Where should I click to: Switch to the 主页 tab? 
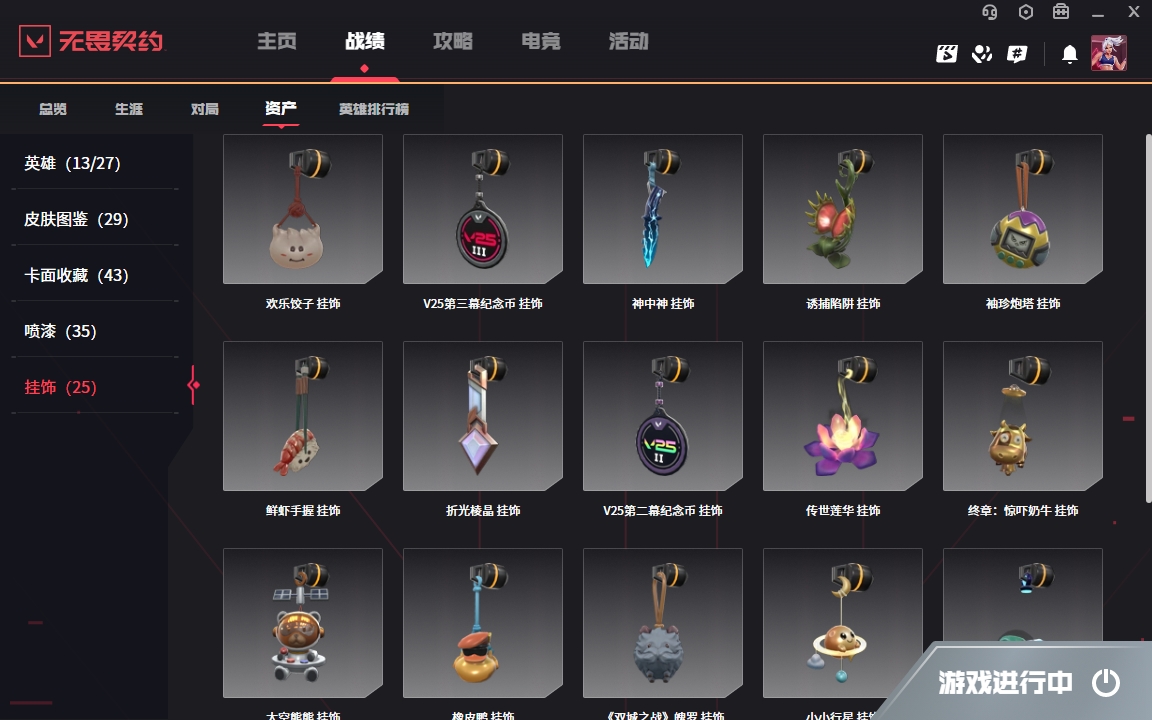coord(277,41)
